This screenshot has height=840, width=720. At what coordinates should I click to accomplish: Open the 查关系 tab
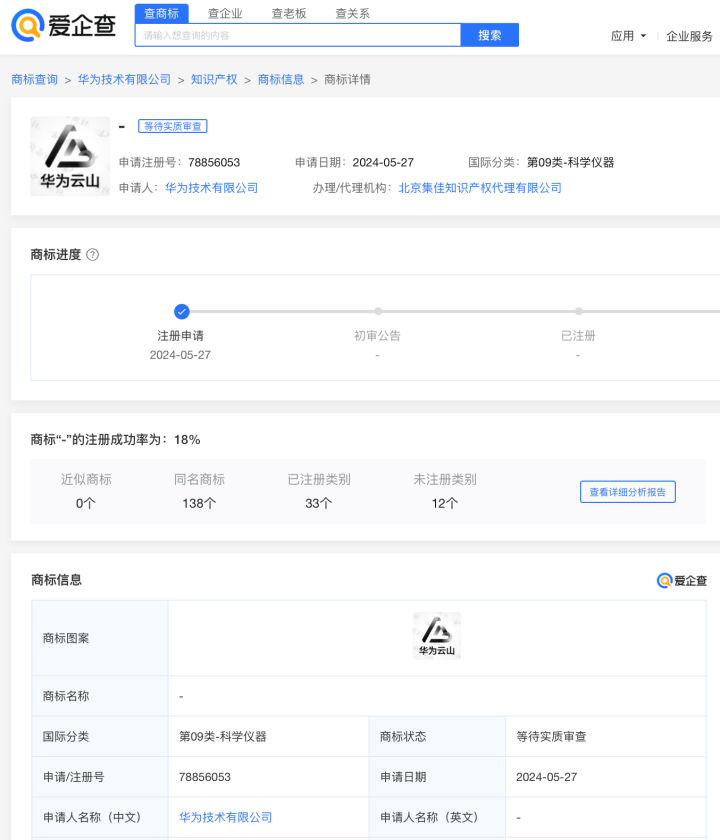pos(352,13)
